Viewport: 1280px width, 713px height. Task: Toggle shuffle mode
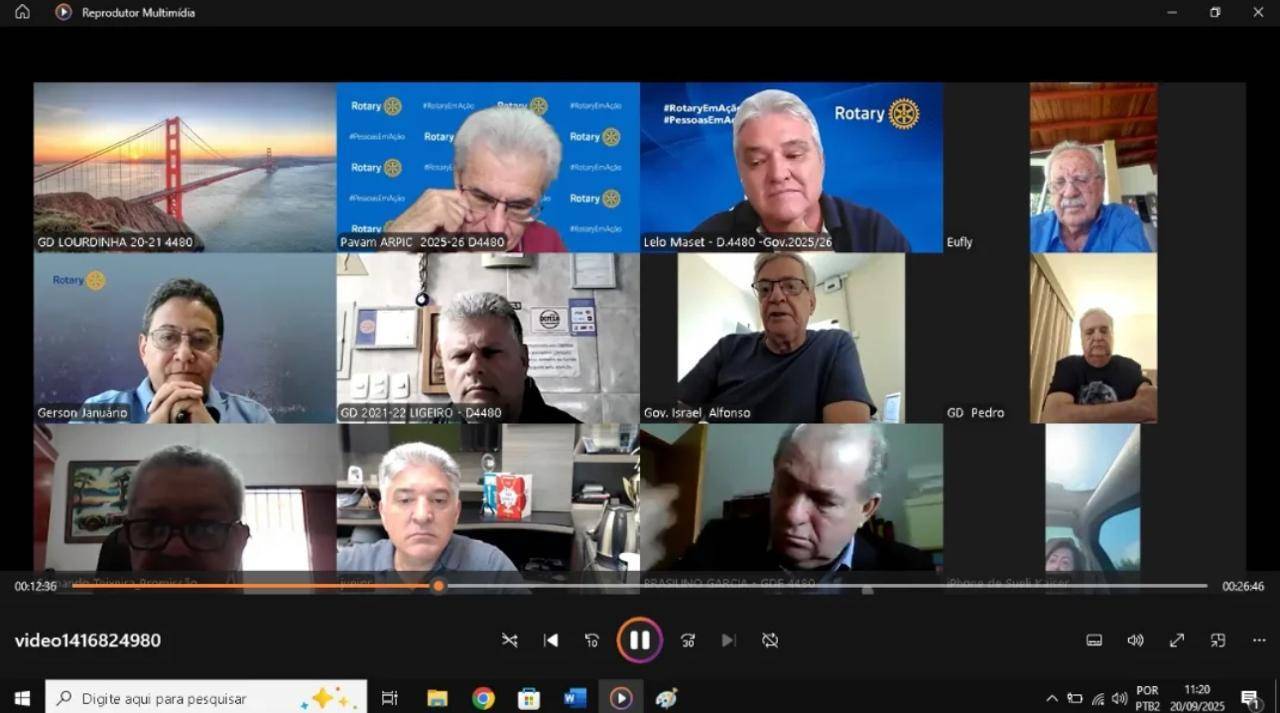click(510, 640)
